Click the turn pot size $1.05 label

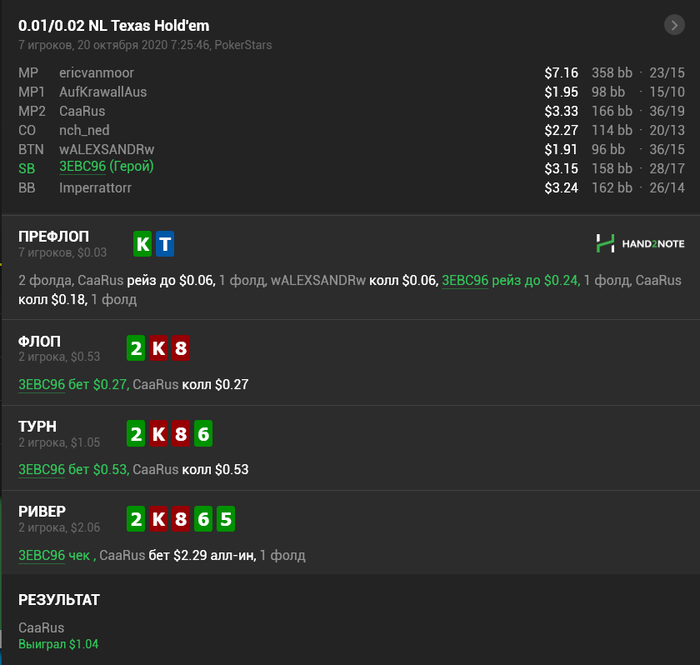pos(85,442)
